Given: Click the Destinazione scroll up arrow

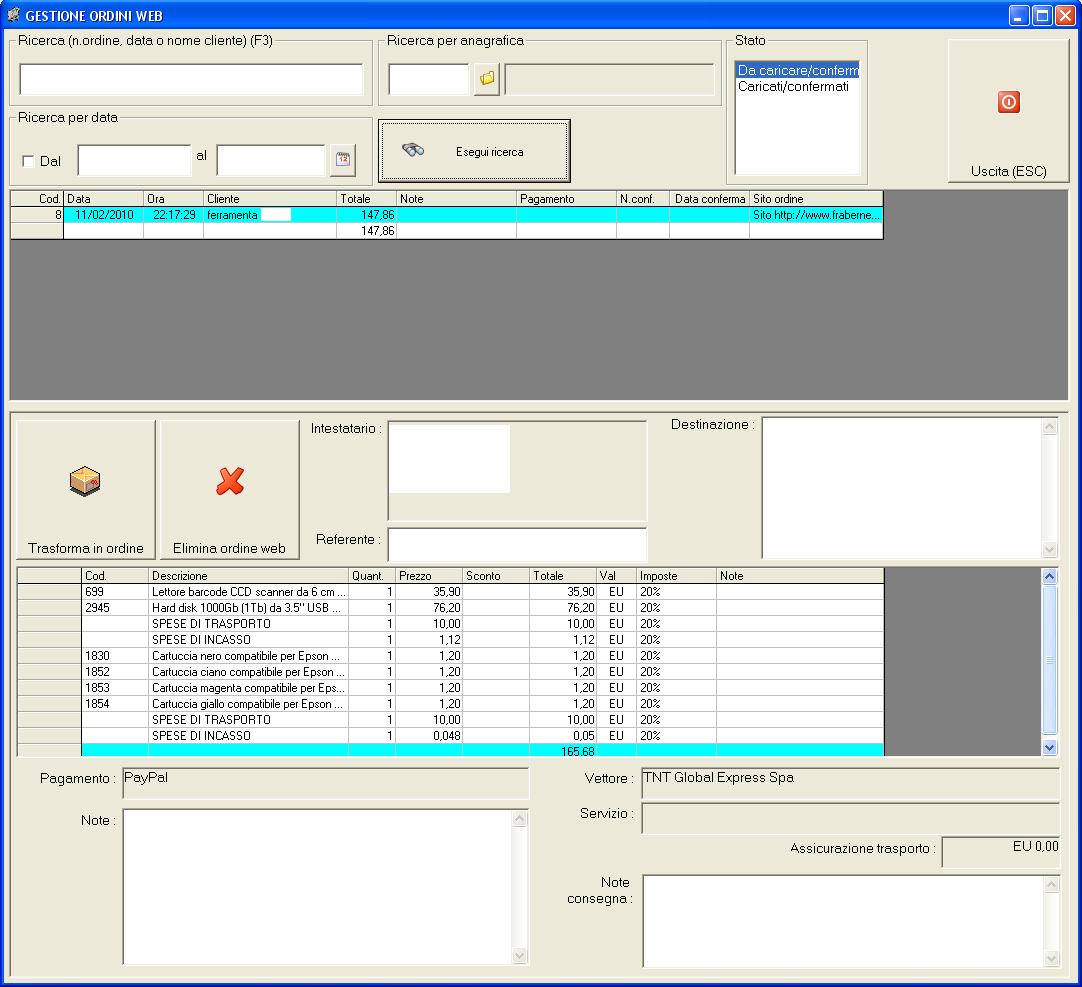Looking at the screenshot, I should (1049, 427).
